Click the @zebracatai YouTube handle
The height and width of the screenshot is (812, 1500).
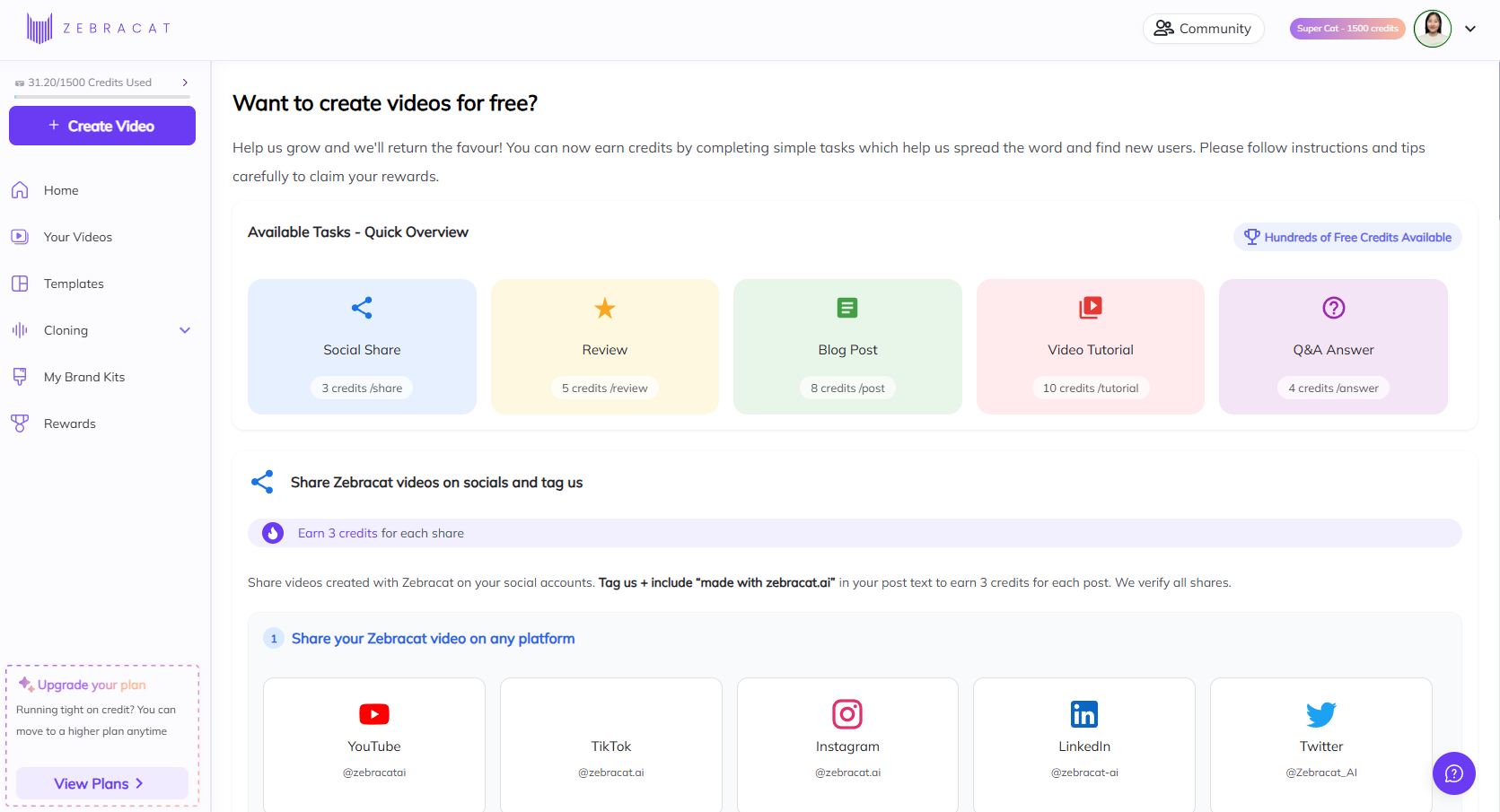374,773
